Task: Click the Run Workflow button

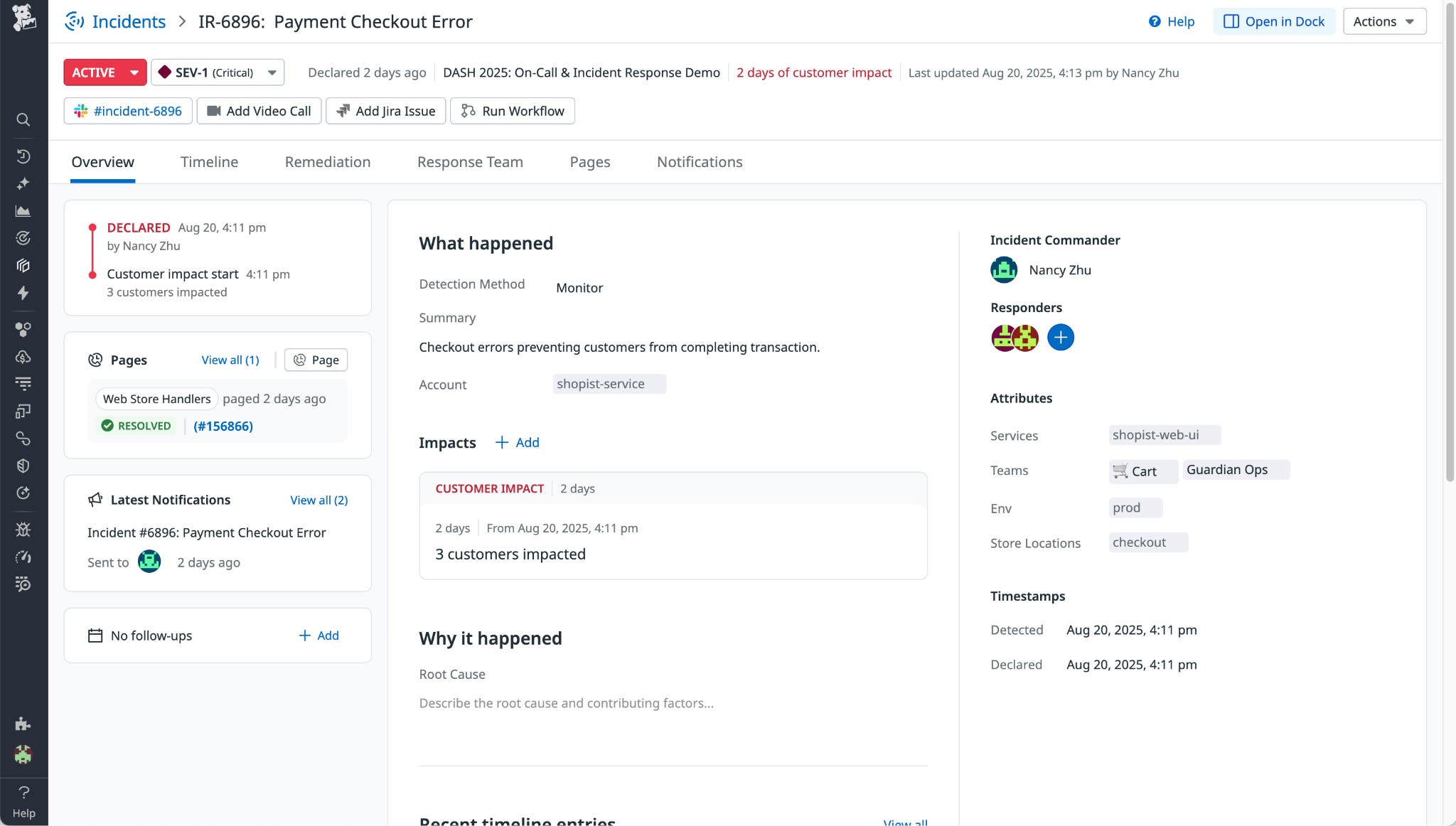Action: tap(512, 110)
